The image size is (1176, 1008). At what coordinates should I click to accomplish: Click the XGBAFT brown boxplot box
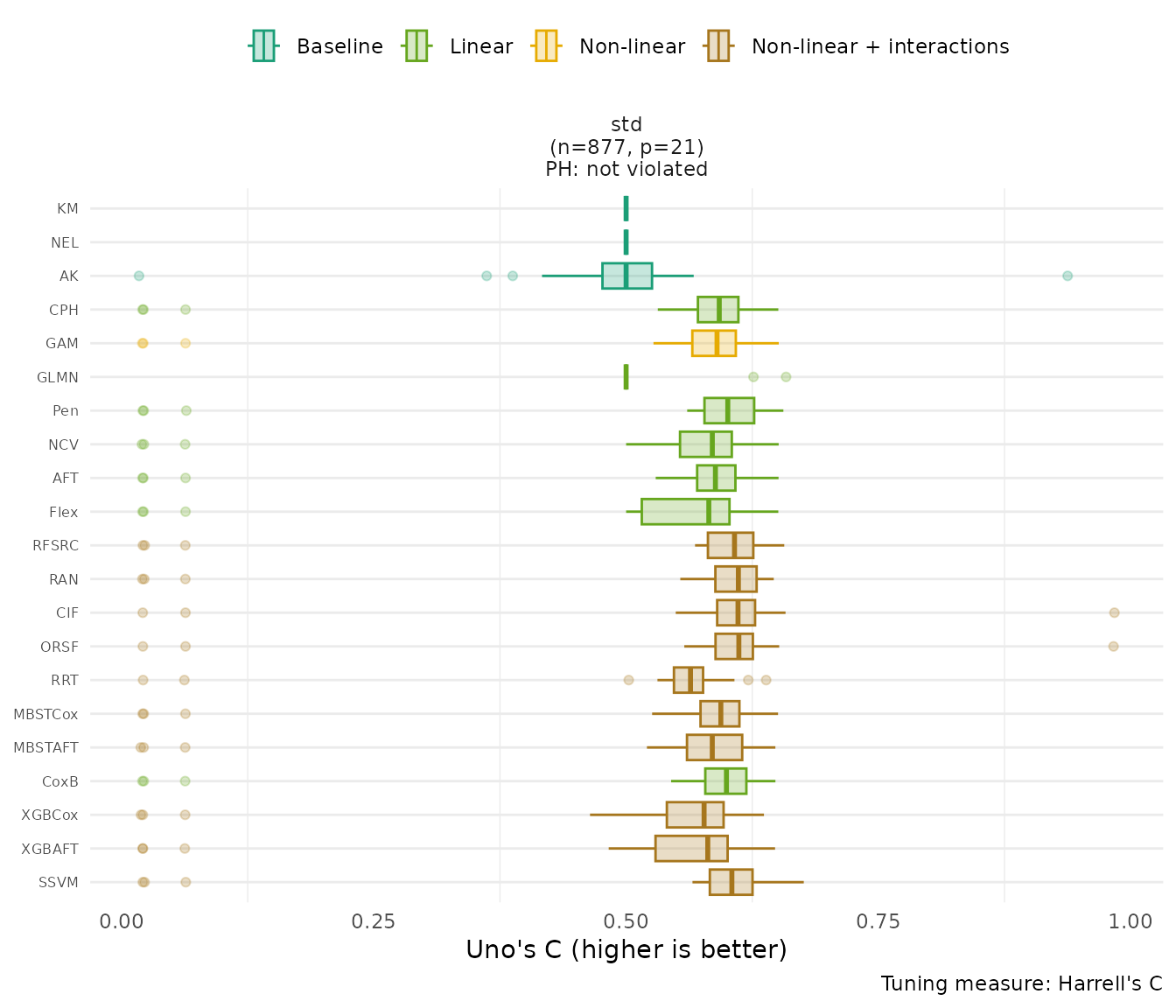691,849
